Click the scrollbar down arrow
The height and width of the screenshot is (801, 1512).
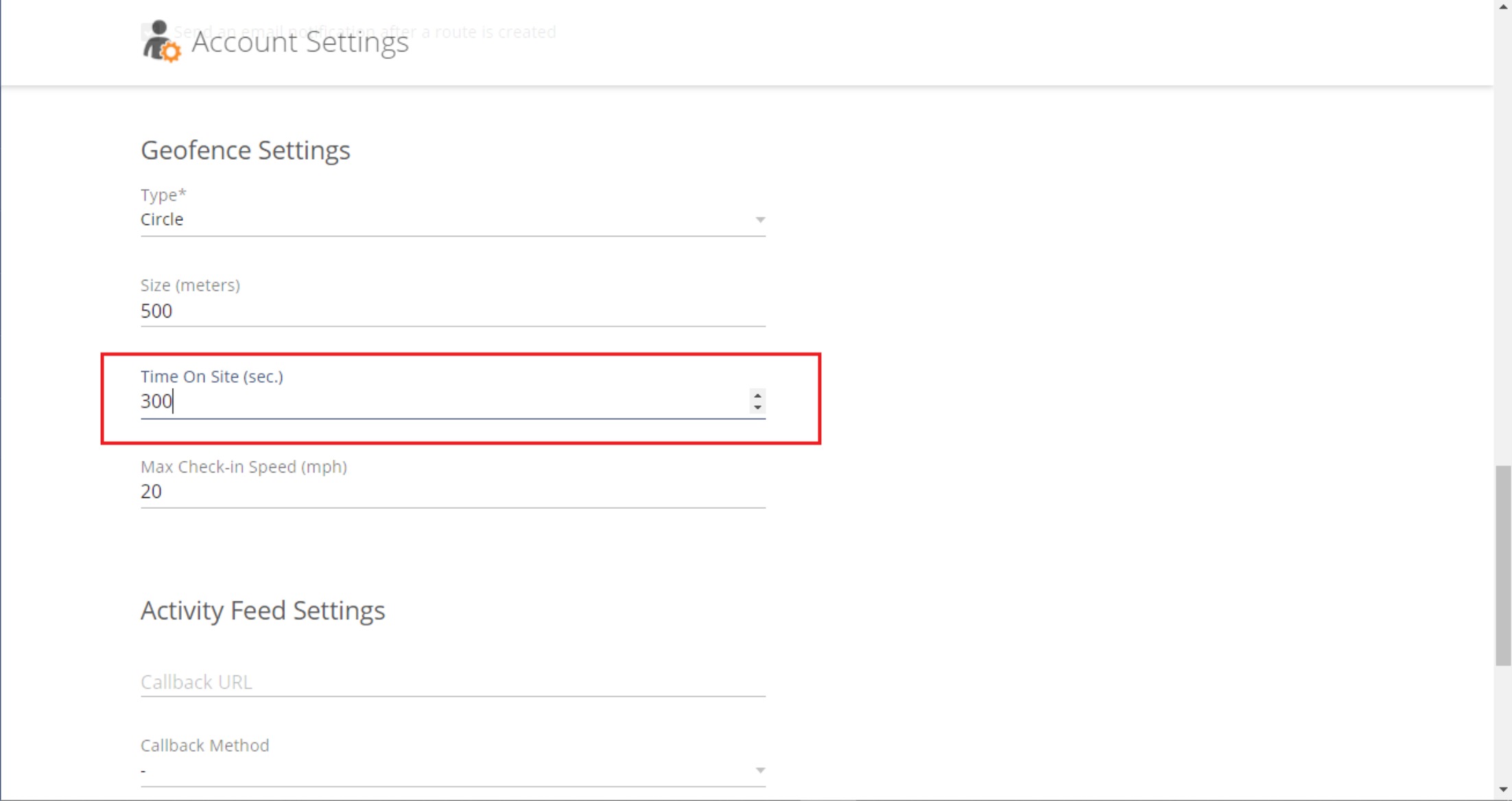(x=1503, y=790)
